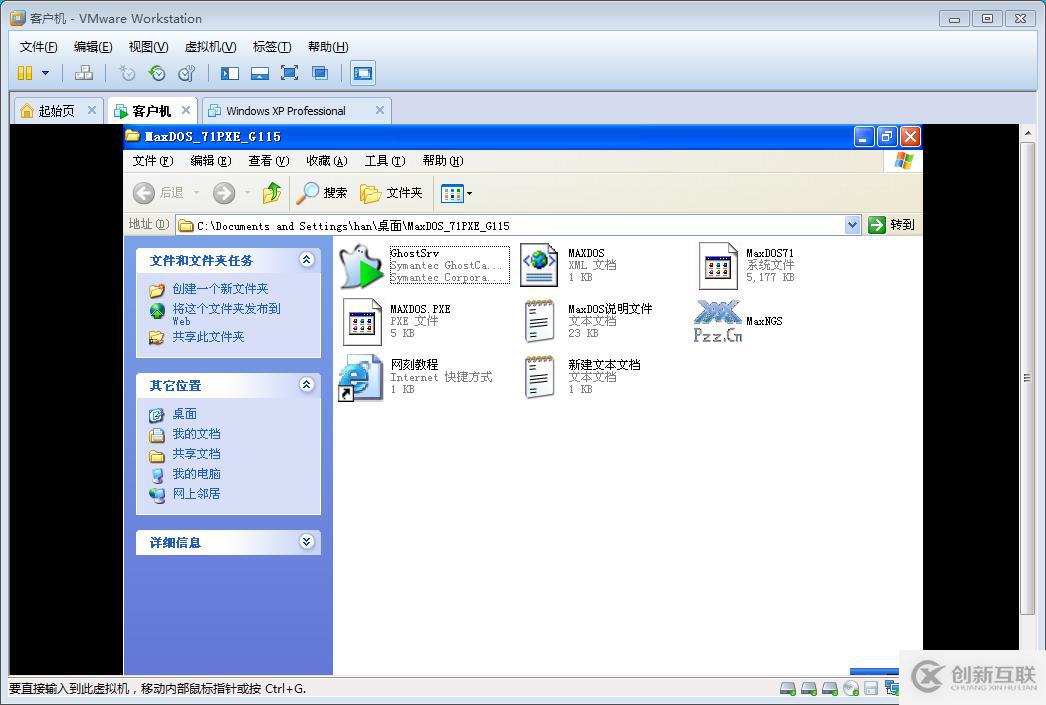Open Explorer 文件(F) menu in the guest window
Screen dimensions: 1046x705
153,161
